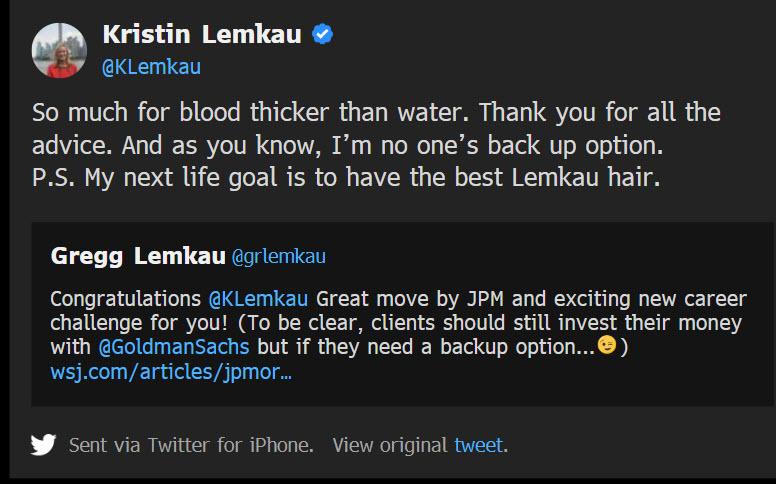This screenshot has width=776, height=484.
Task: Click the "Sent via Twitter for iPhone" text
Action: pyautogui.click(x=191, y=445)
